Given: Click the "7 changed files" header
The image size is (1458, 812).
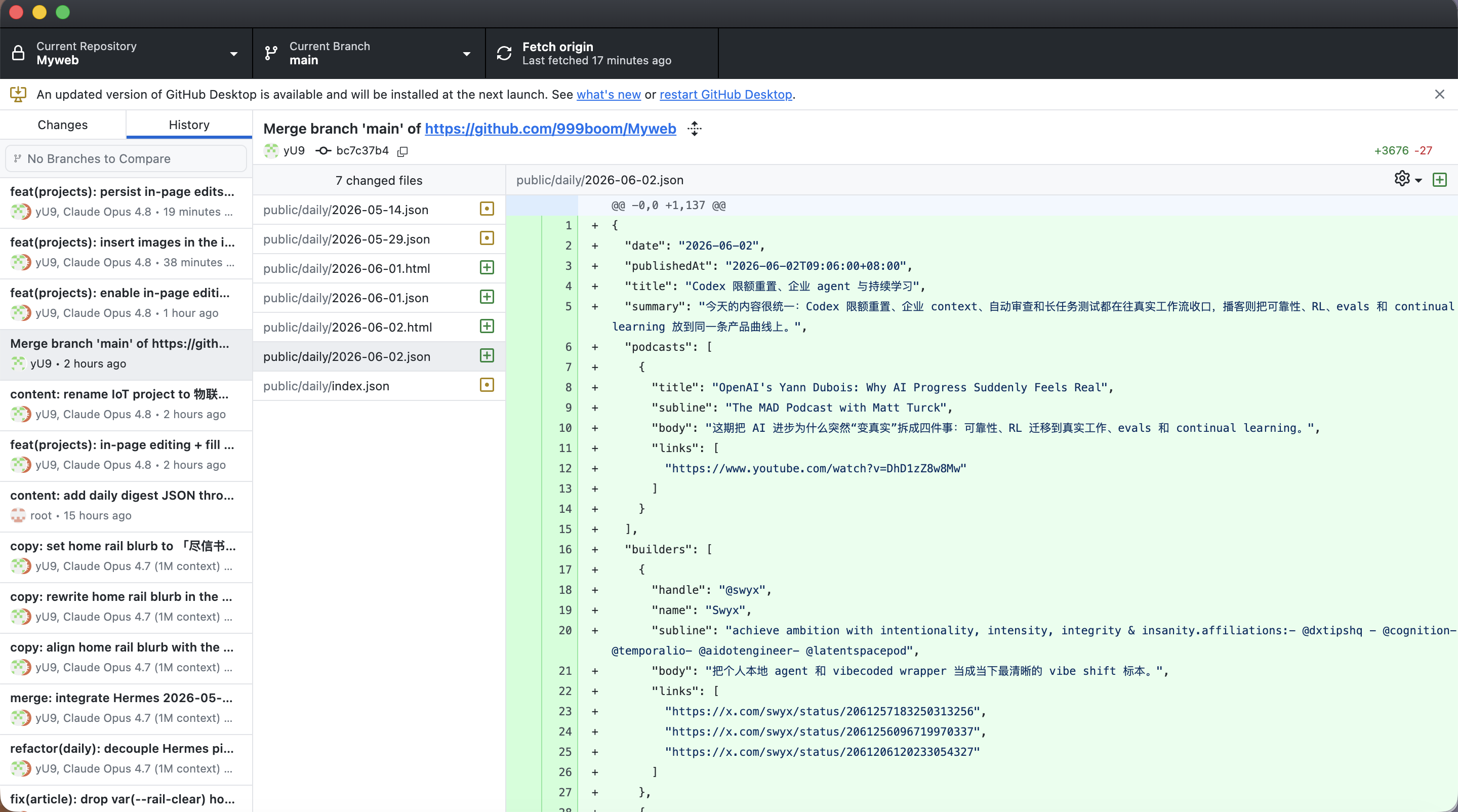Looking at the screenshot, I should tap(379, 181).
